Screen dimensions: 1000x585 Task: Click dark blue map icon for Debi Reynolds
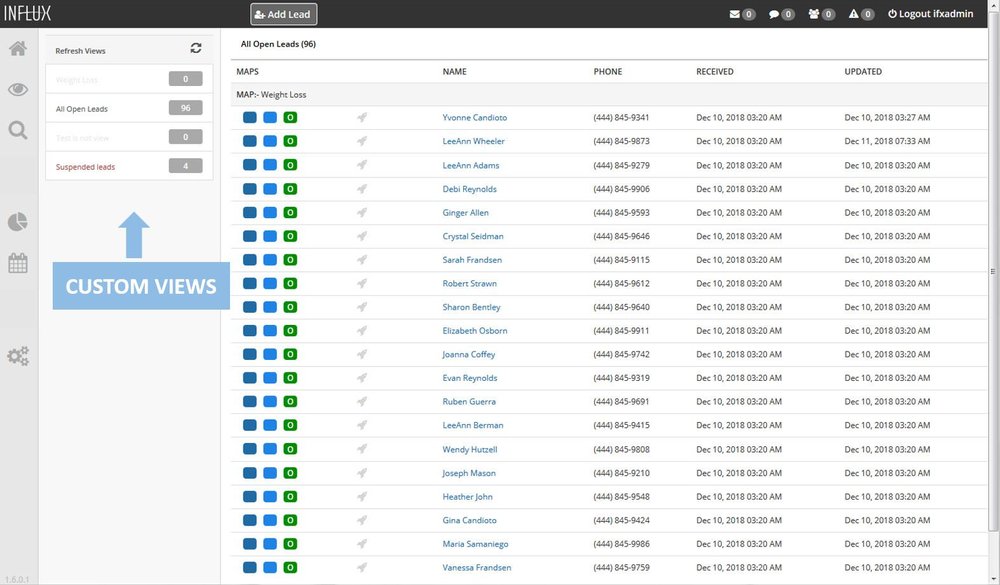pos(250,189)
